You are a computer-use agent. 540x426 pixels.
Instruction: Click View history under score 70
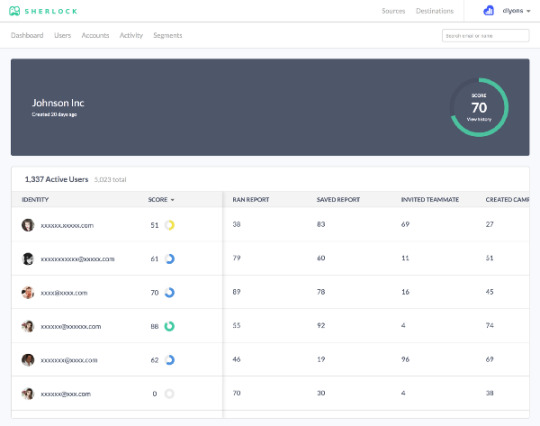tap(479, 120)
